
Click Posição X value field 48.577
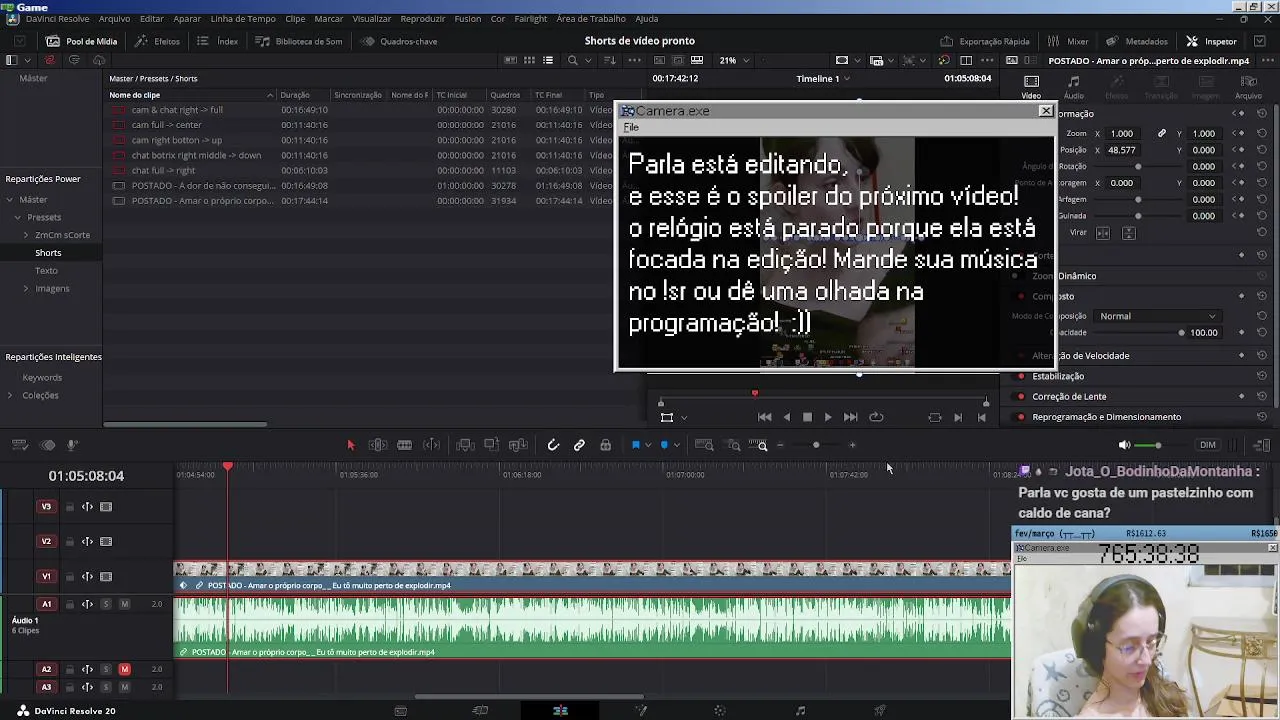[1122, 150]
